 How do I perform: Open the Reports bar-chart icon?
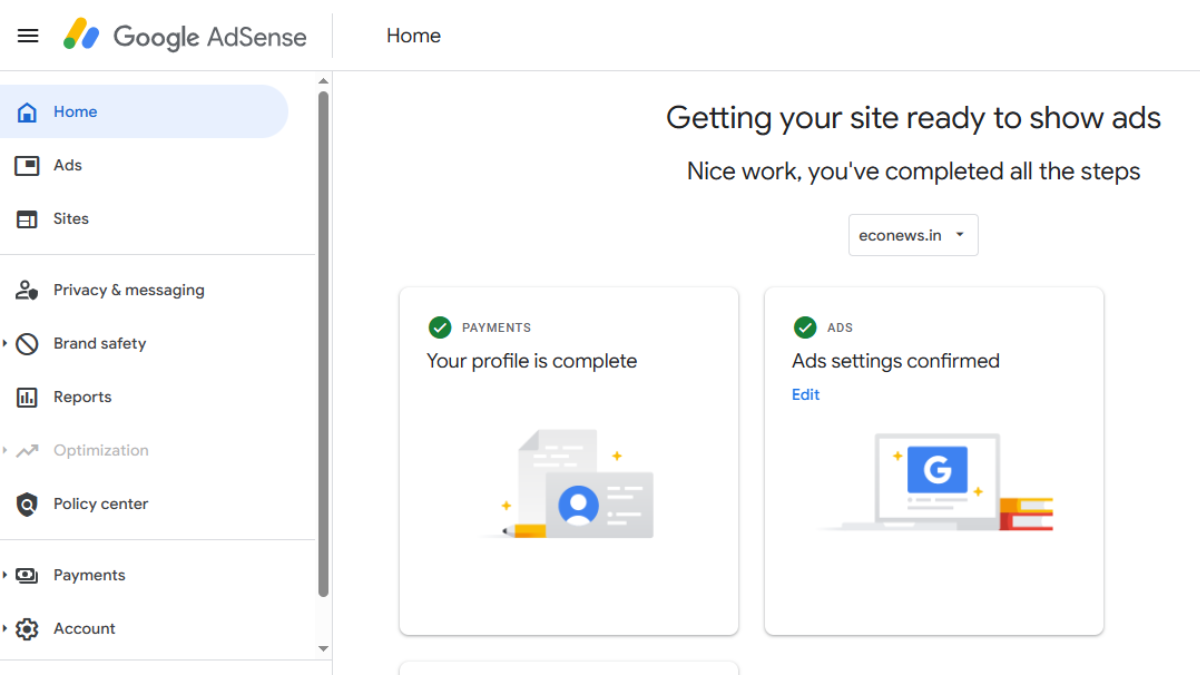click(28, 397)
